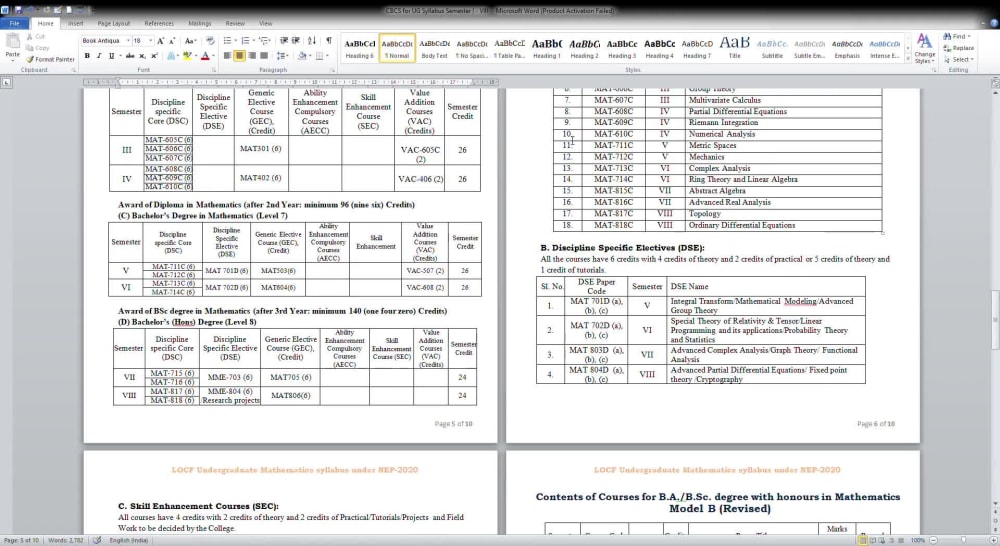Click proofing errors icon in status bar
The width and height of the screenshot is (1000, 546).
coord(97,540)
